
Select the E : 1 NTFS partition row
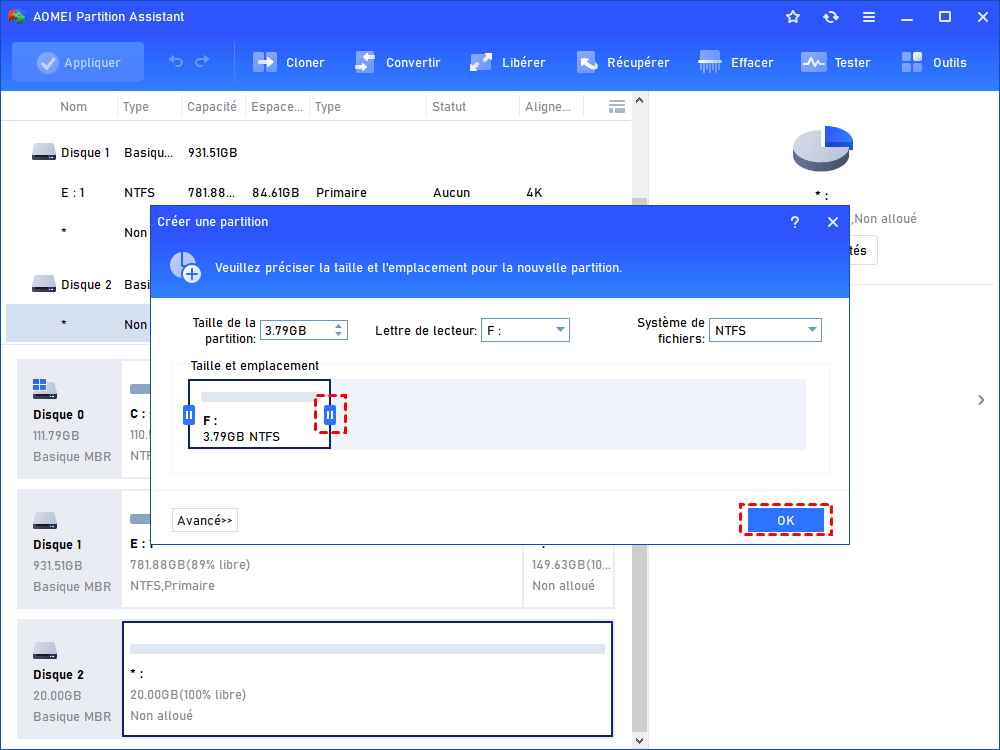click(316, 193)
